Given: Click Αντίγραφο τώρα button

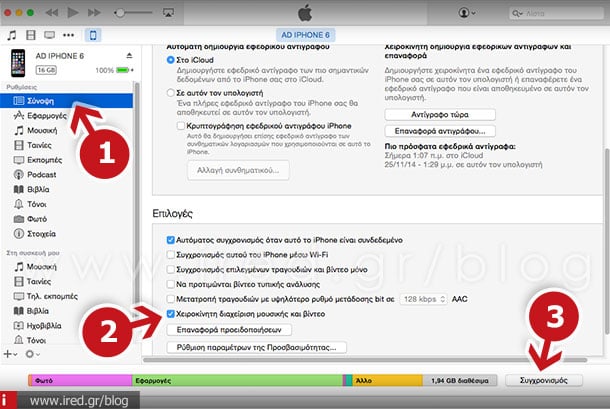Looking at the screenshot, I should [440, 114].
